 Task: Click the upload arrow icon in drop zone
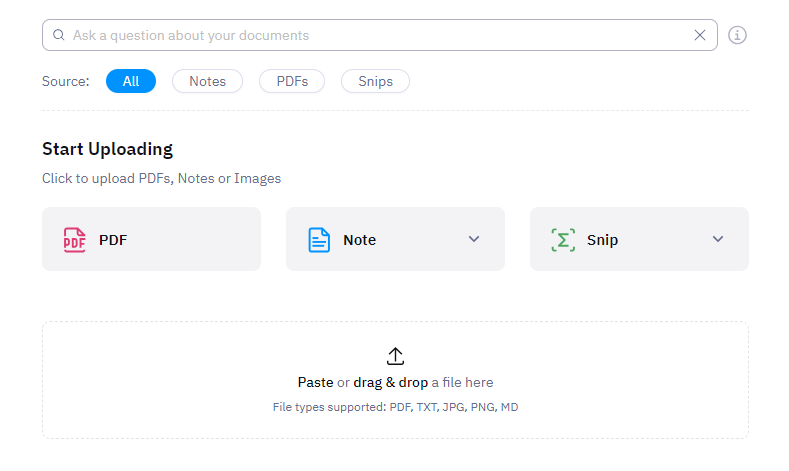(x=395, y=356)
